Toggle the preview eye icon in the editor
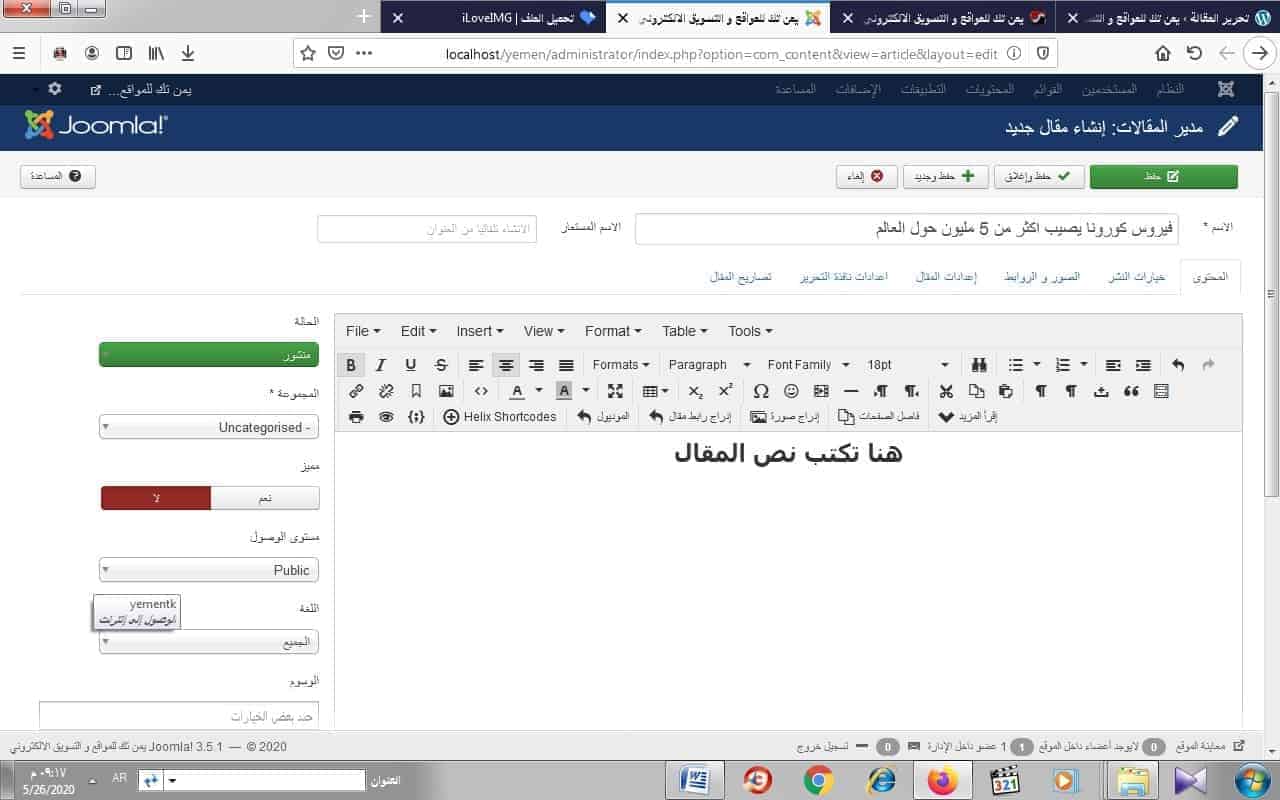 pyautogui.click(x=386, y=417)
